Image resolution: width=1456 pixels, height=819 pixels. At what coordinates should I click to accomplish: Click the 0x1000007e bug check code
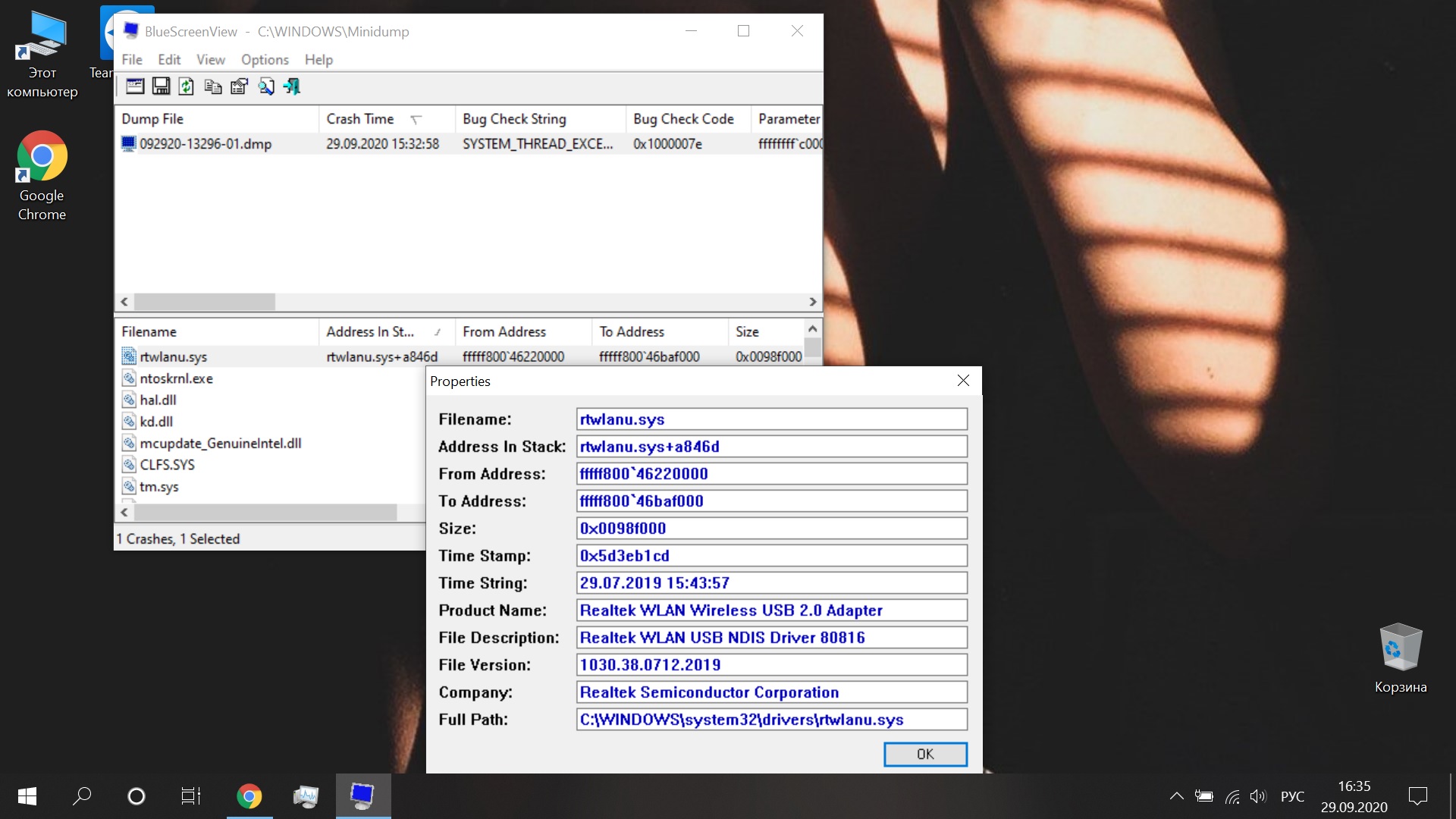point(667,144)
